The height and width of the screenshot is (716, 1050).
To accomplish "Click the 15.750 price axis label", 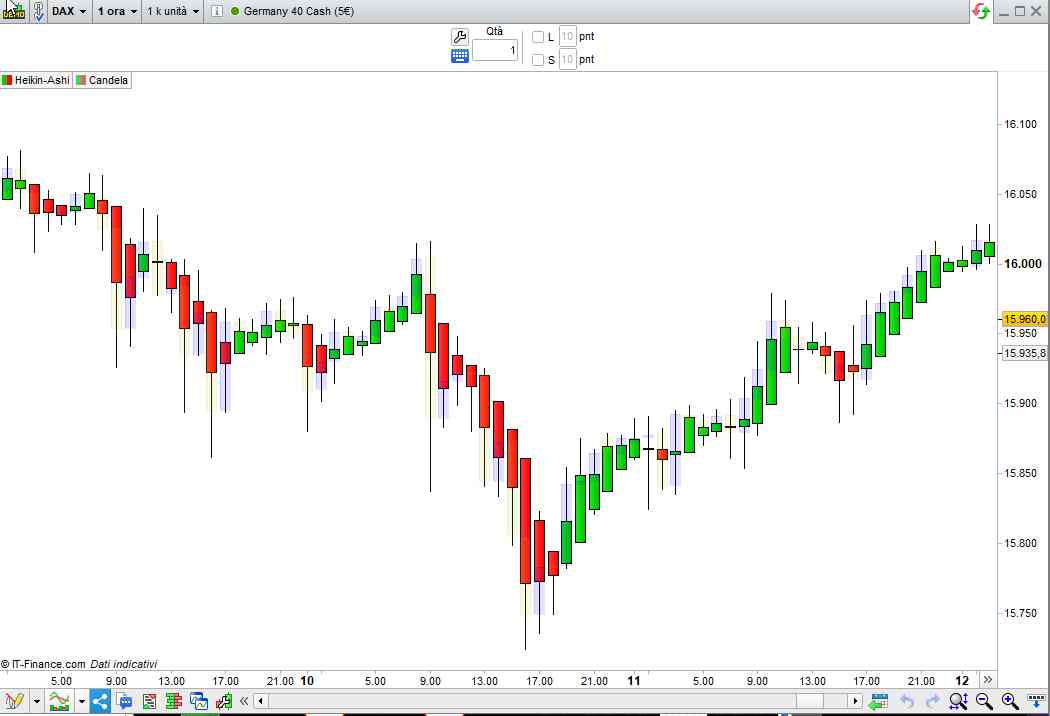I will [x=1021, y=614].
